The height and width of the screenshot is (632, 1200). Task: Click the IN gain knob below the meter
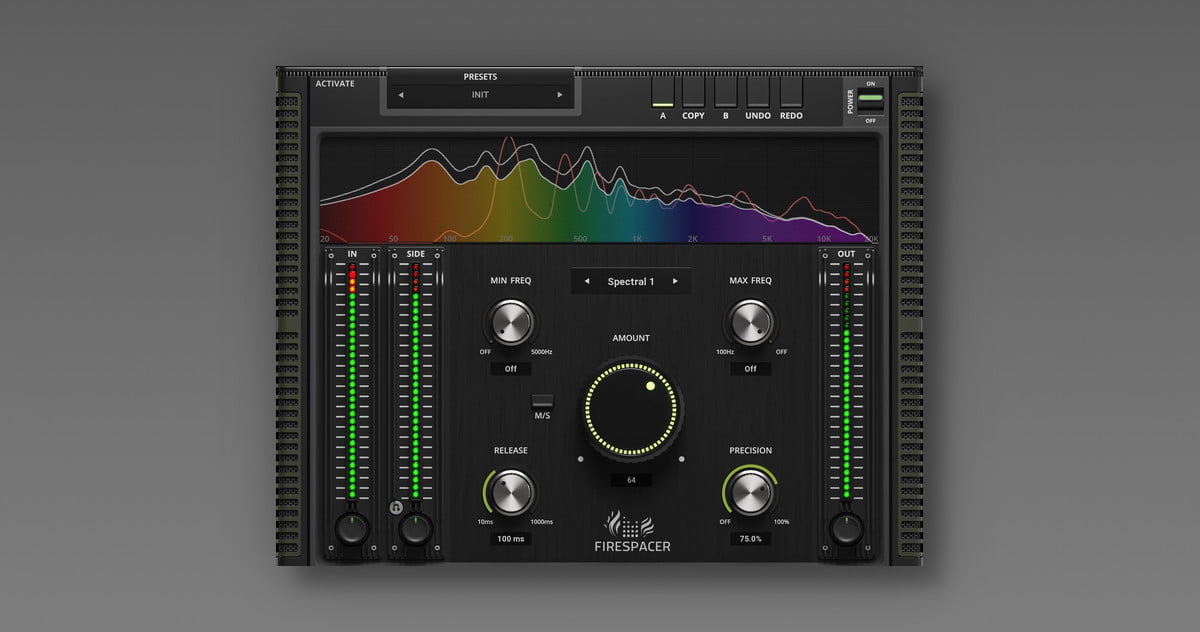(x=352, y=528)
